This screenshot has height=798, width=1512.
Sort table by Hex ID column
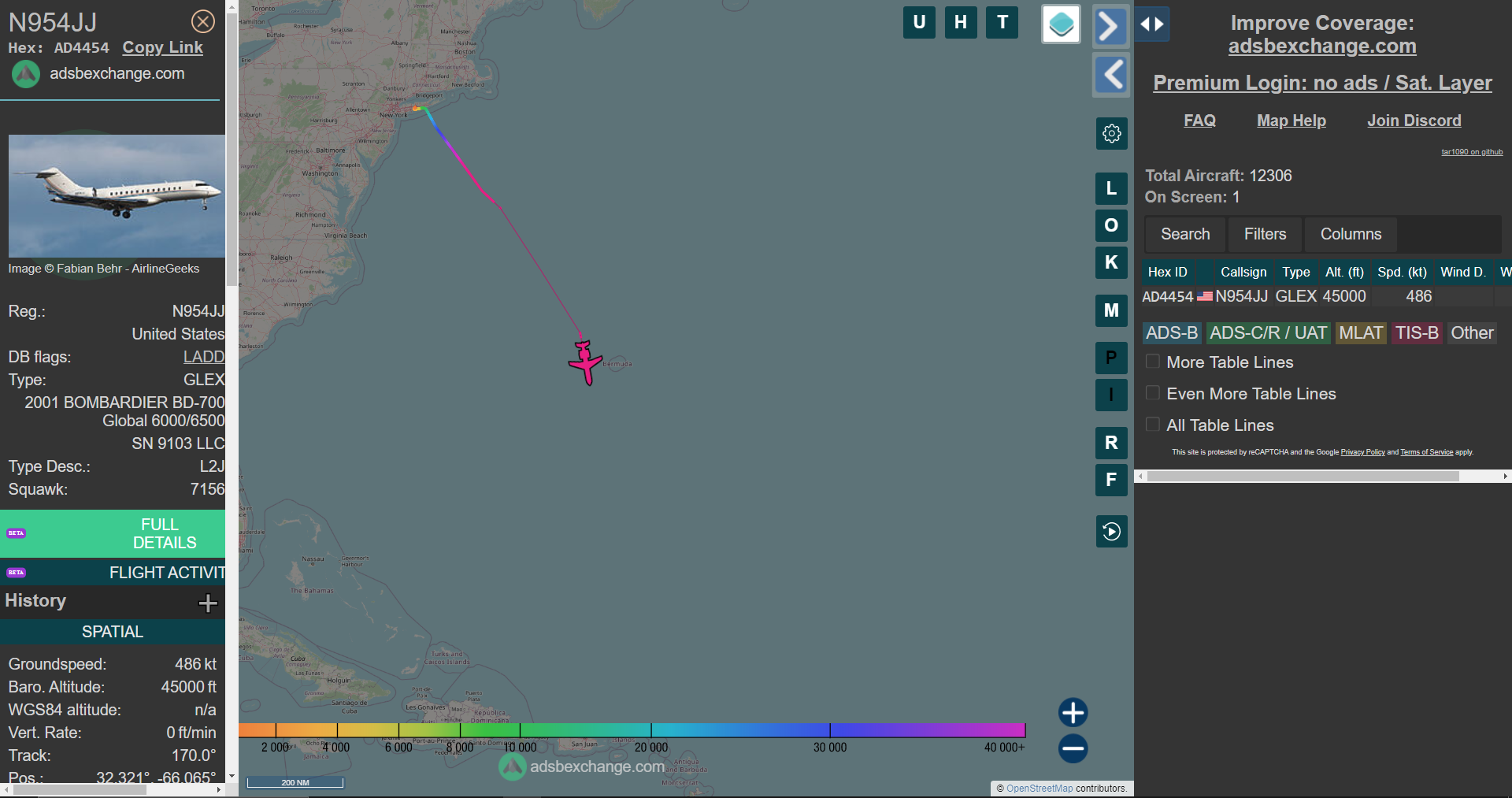[1167, 272]
